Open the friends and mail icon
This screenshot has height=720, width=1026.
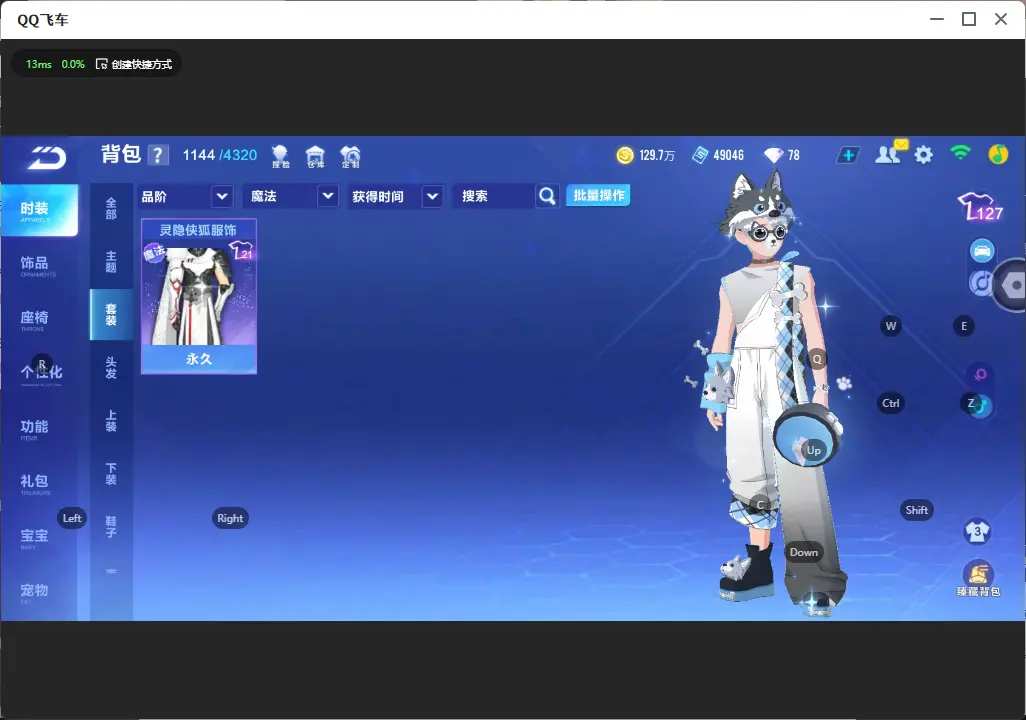(890, 153)
